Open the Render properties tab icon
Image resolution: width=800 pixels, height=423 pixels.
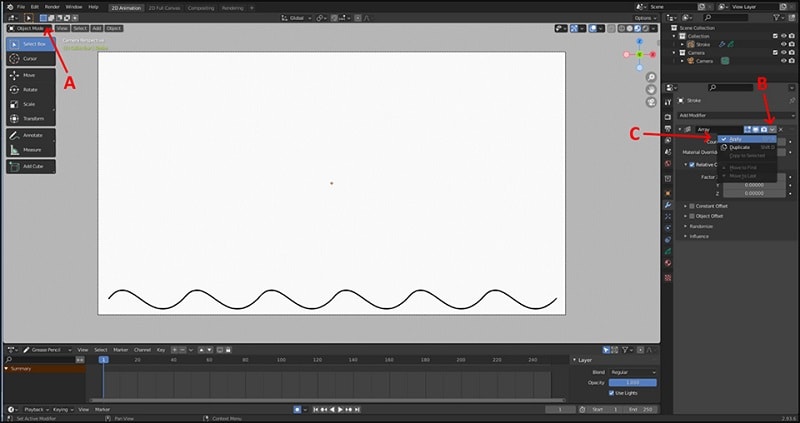(668, 117)
